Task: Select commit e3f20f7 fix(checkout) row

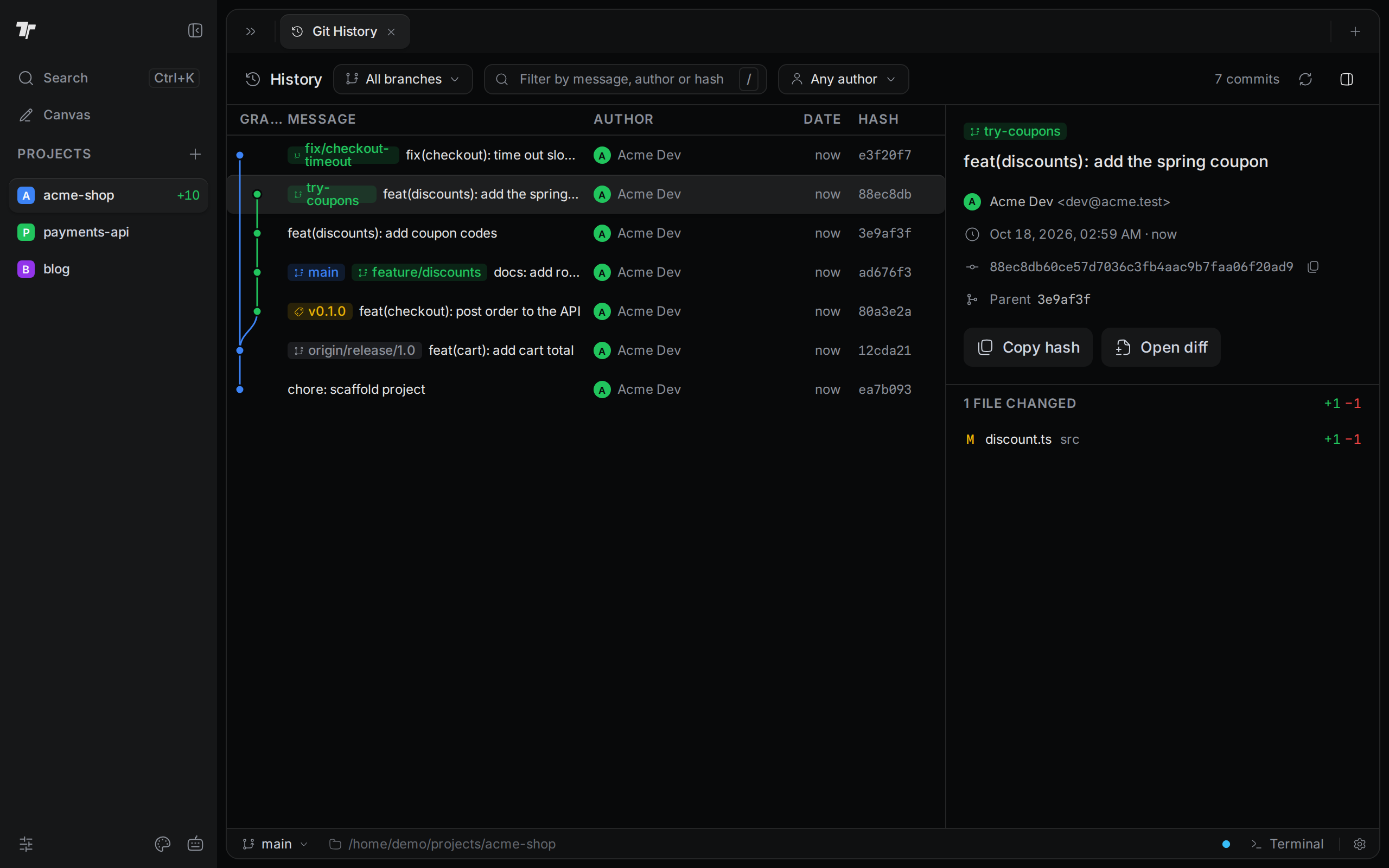Action: [x=585, y=155]
